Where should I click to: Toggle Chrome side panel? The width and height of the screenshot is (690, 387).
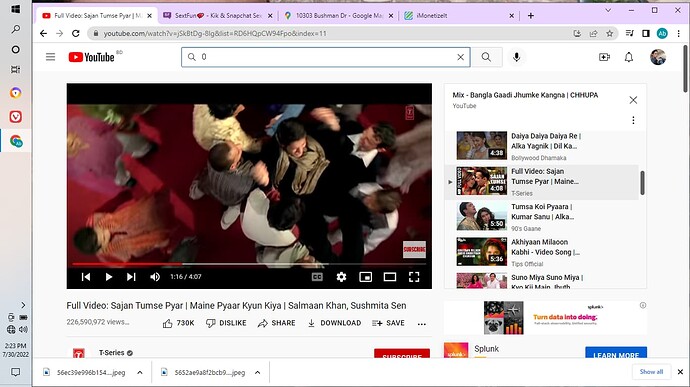coord(646,33)
